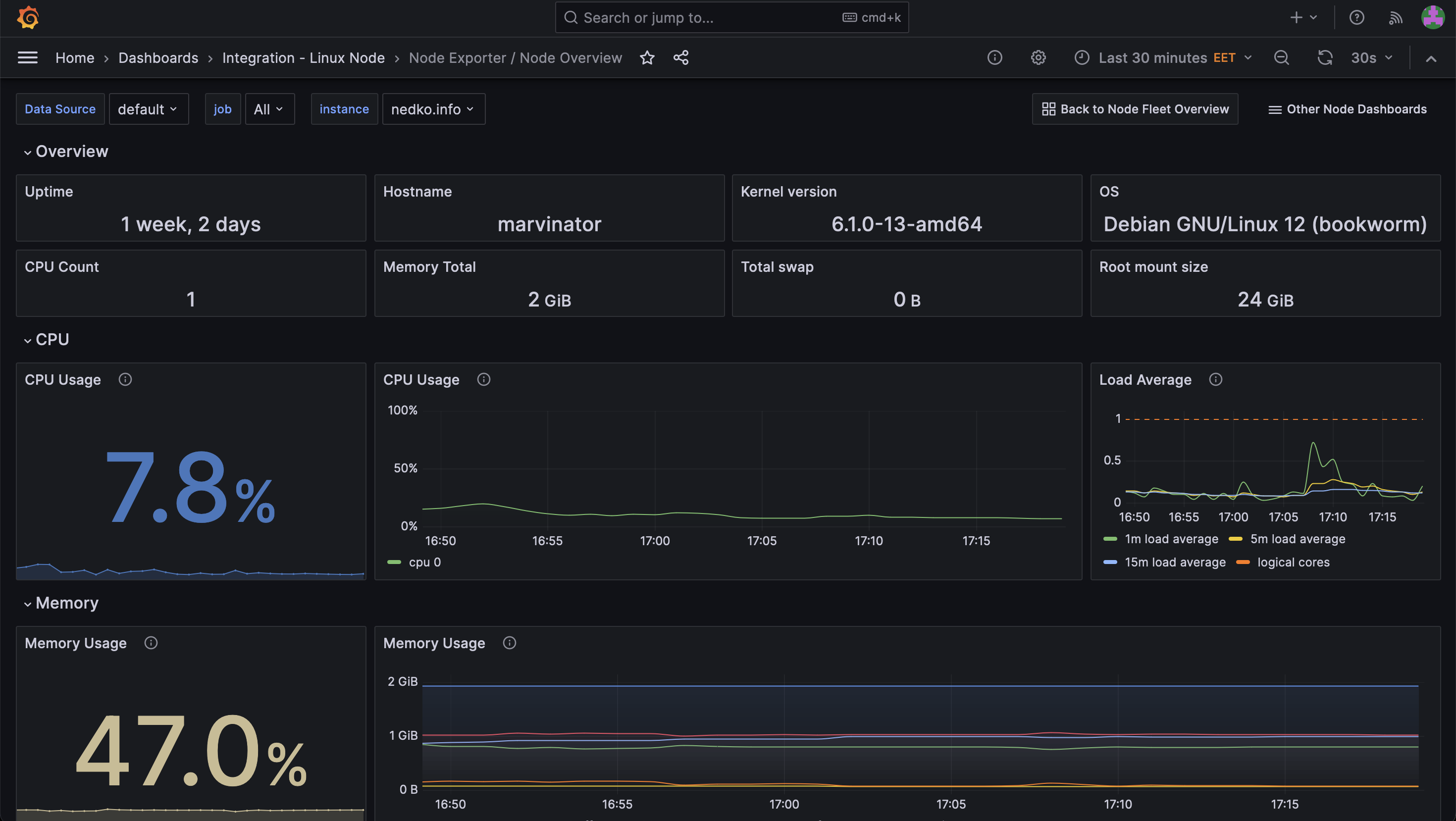
Task: Click the OS panel title
Action: 1109,192
